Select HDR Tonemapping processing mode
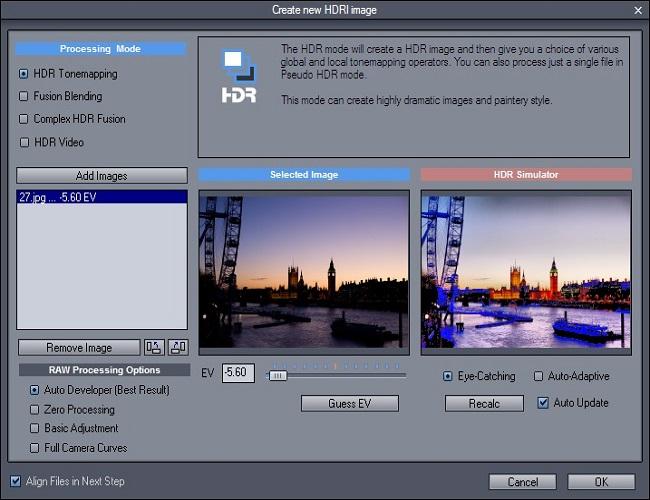Screen dimensions: 650x500 point(24,74)
